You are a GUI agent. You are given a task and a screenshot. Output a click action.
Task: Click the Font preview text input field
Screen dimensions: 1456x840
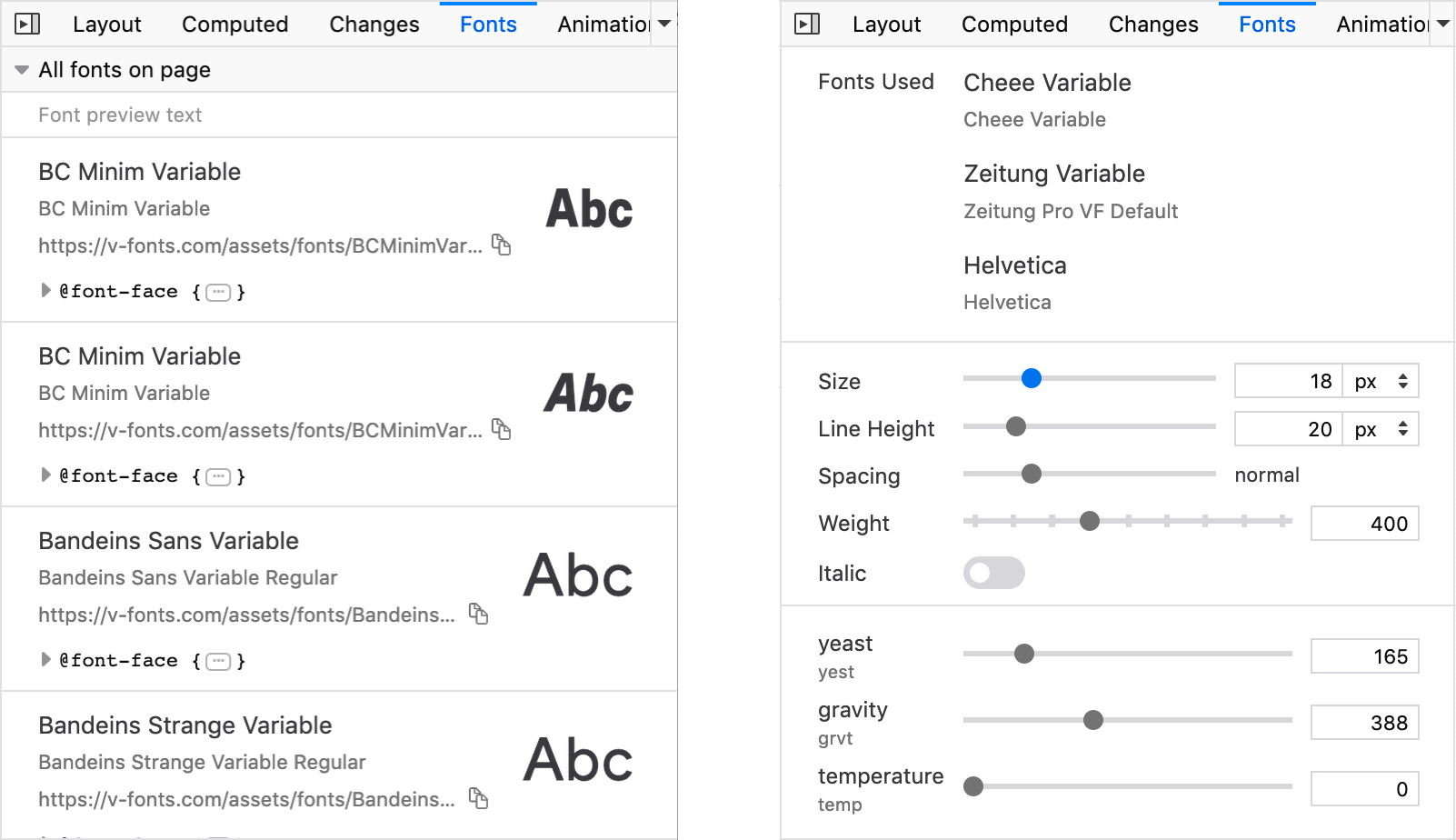click(x=273, y=115)
